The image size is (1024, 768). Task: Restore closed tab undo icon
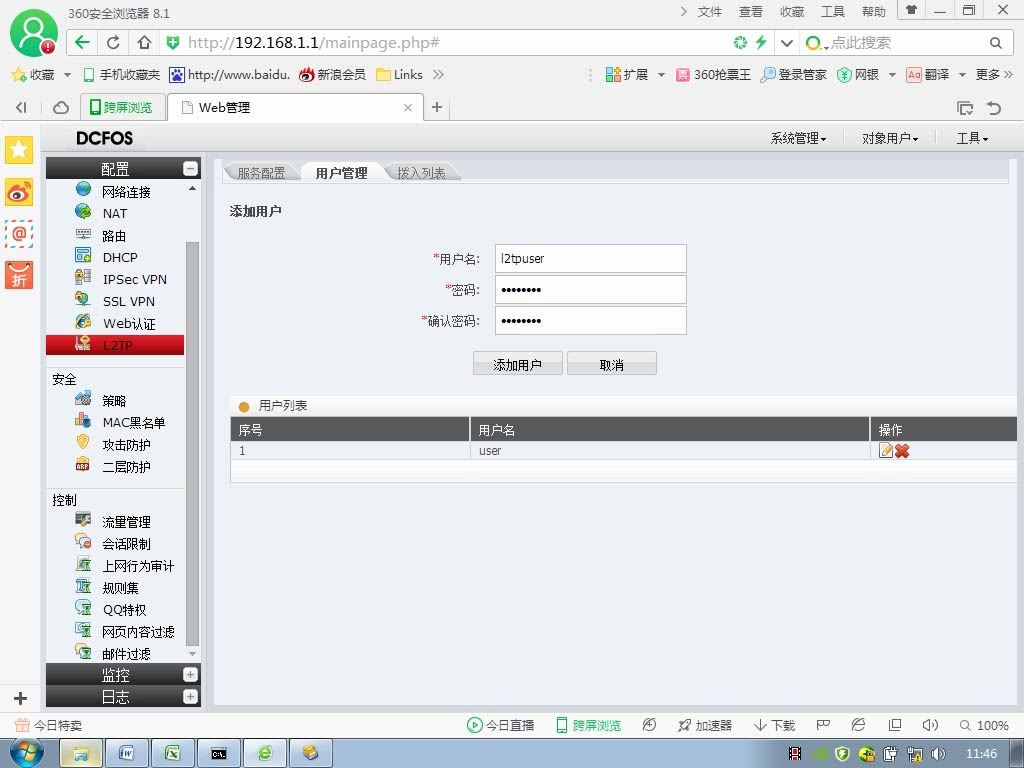[994, 108]
